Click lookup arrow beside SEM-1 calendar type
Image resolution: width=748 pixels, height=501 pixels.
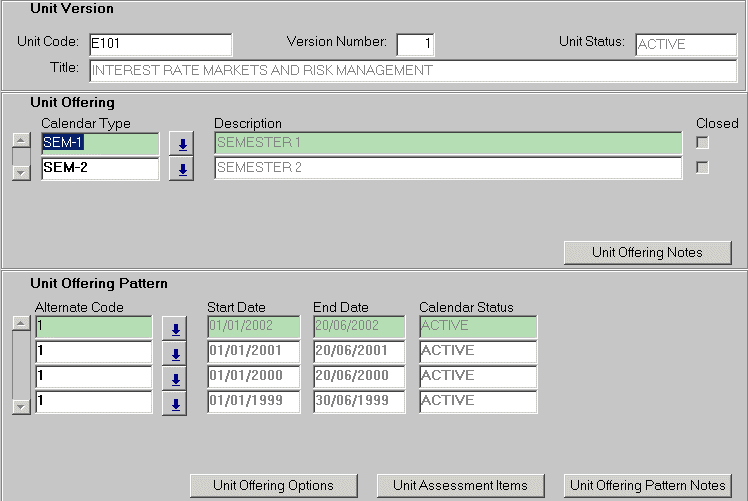(x=181, y=144)
